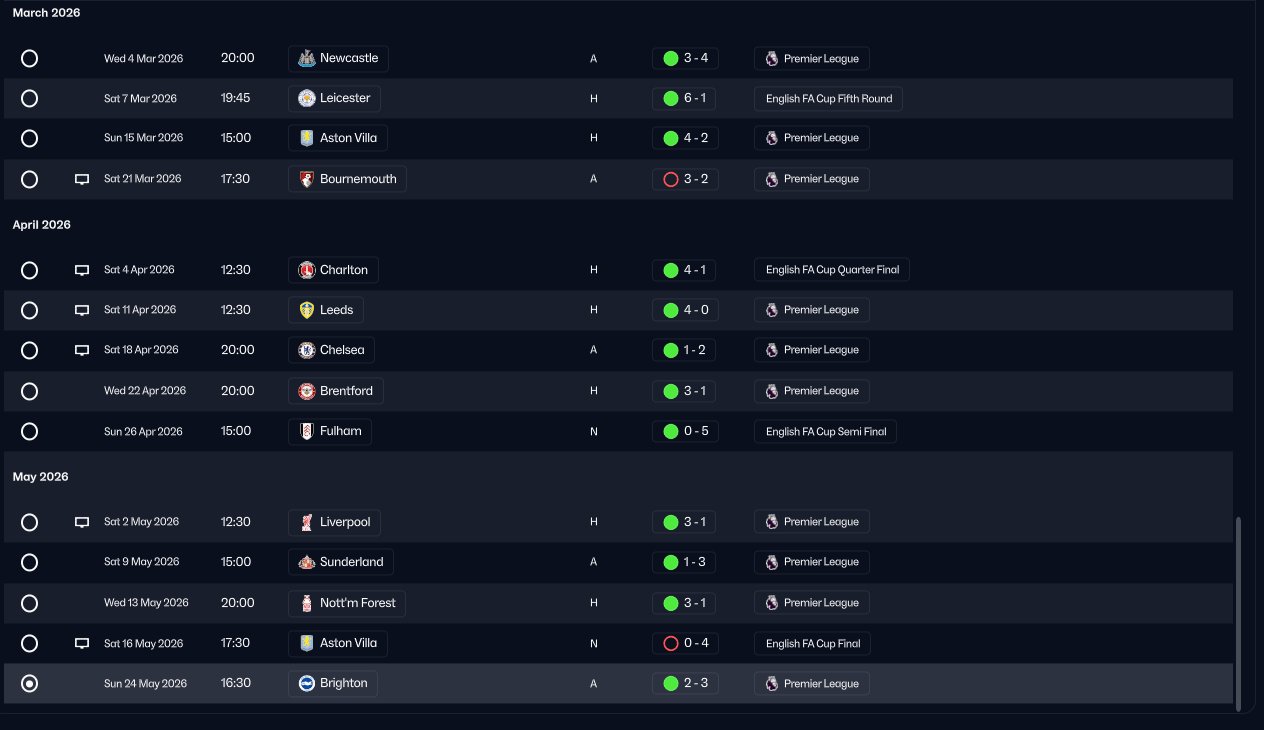This screenshot has height=730, width=1264.
Task: Open the 0 - 4 Aston Villa final result
Action: (x=685, y=644)
